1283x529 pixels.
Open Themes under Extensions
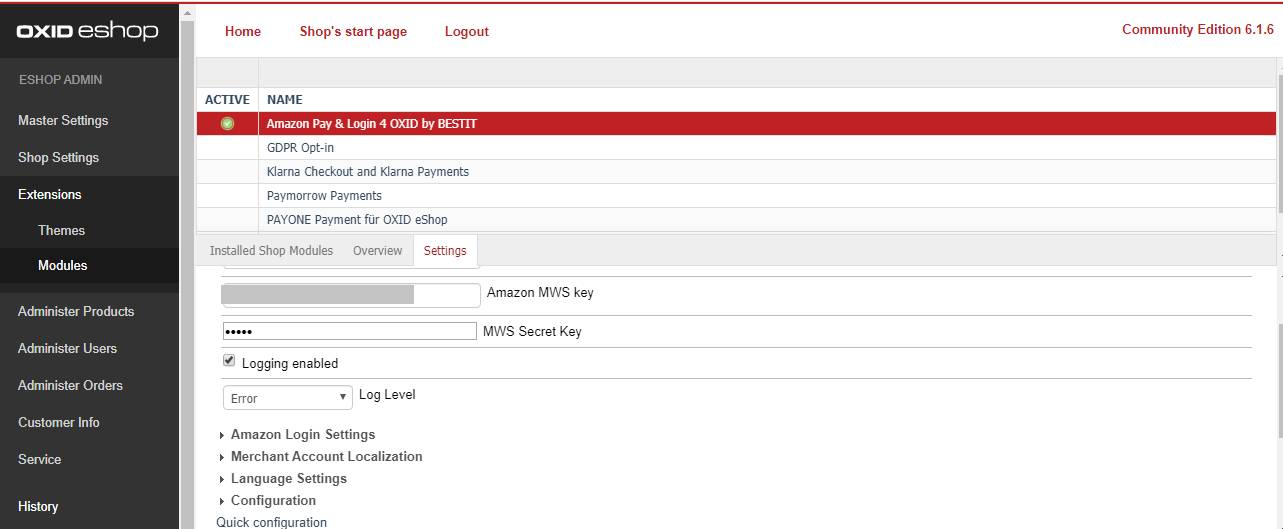[x=61, y=230]
